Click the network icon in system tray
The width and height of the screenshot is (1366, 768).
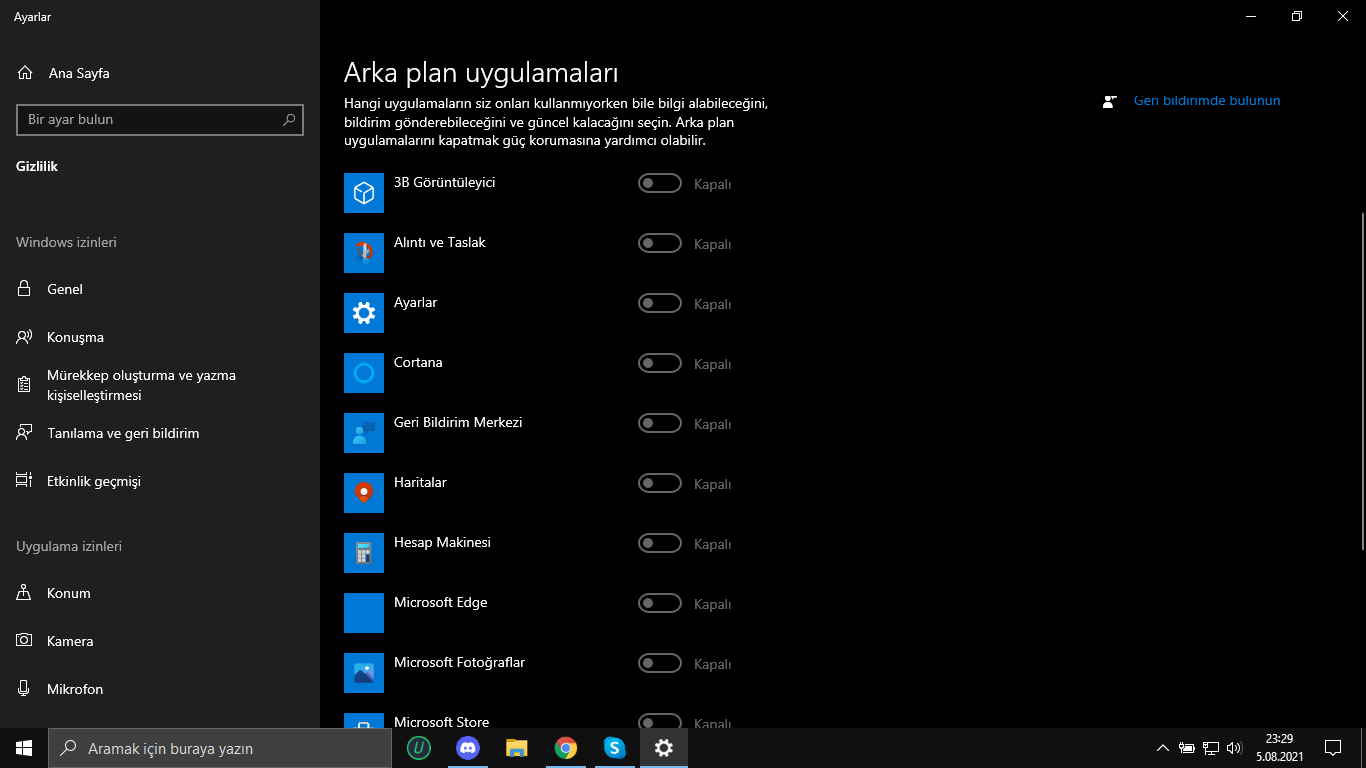[1211, 748]
